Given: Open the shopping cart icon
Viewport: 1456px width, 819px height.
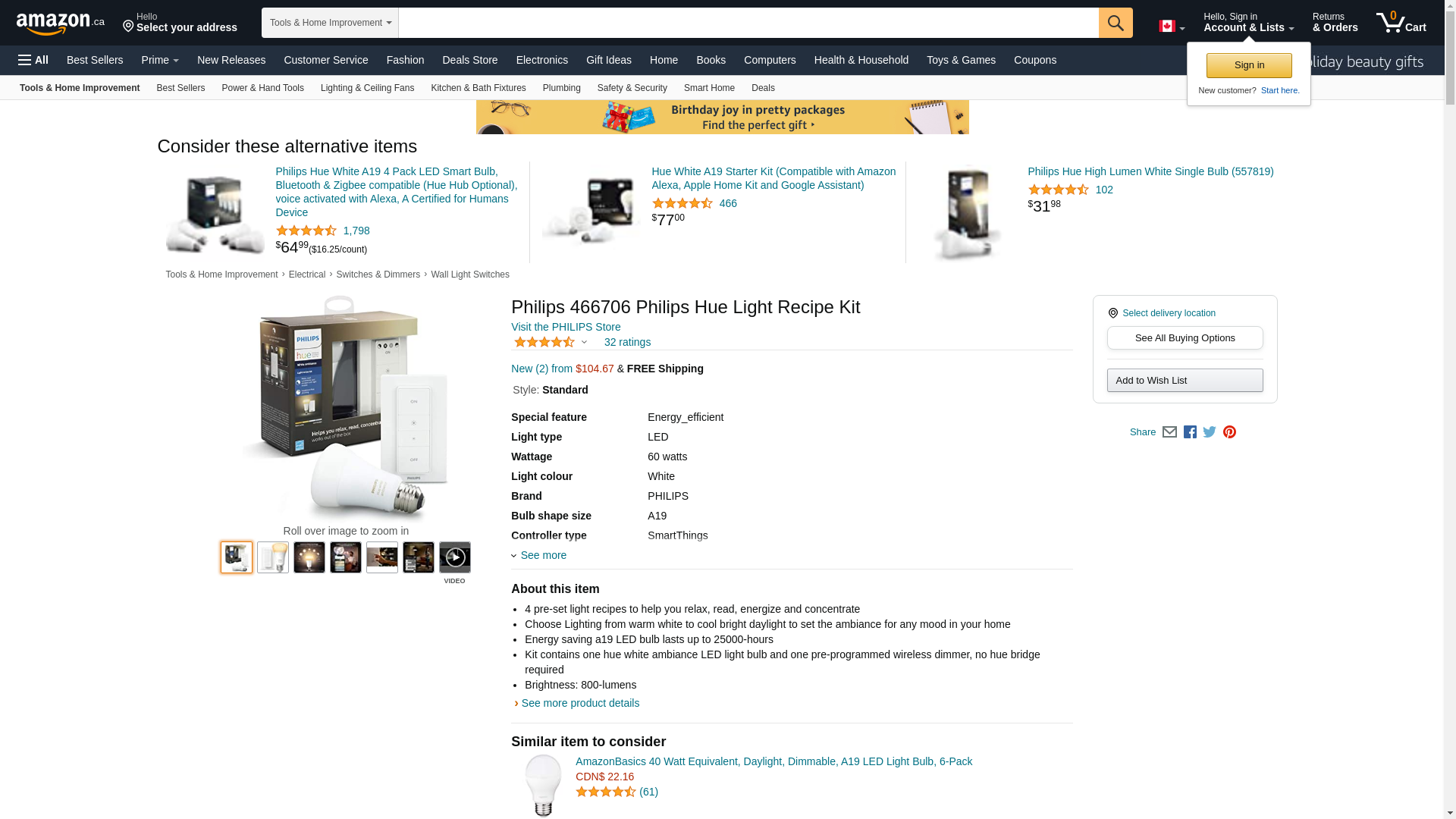Looking at the screenshot, I should [x=1401, y=22].
